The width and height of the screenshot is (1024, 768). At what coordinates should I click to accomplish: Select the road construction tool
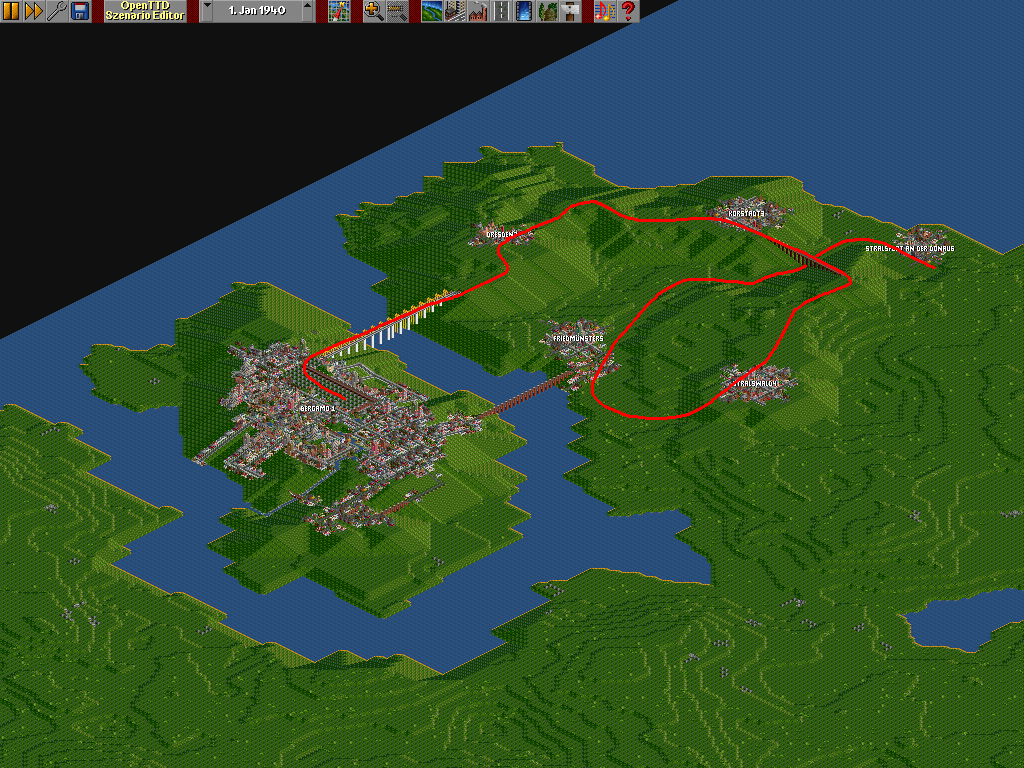click(501, 11)
